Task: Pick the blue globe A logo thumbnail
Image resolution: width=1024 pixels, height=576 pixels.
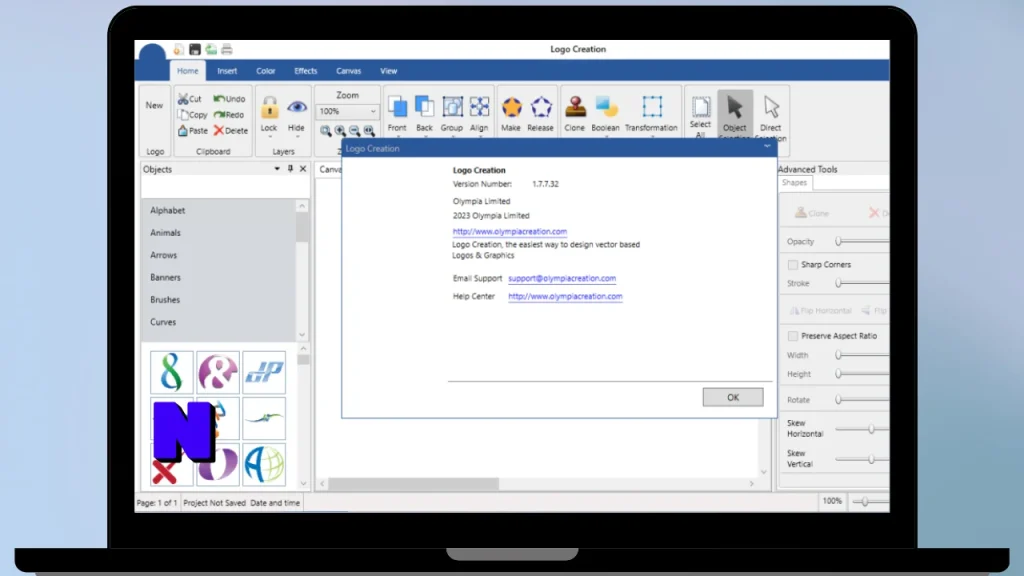Action: tap(264, 464)
